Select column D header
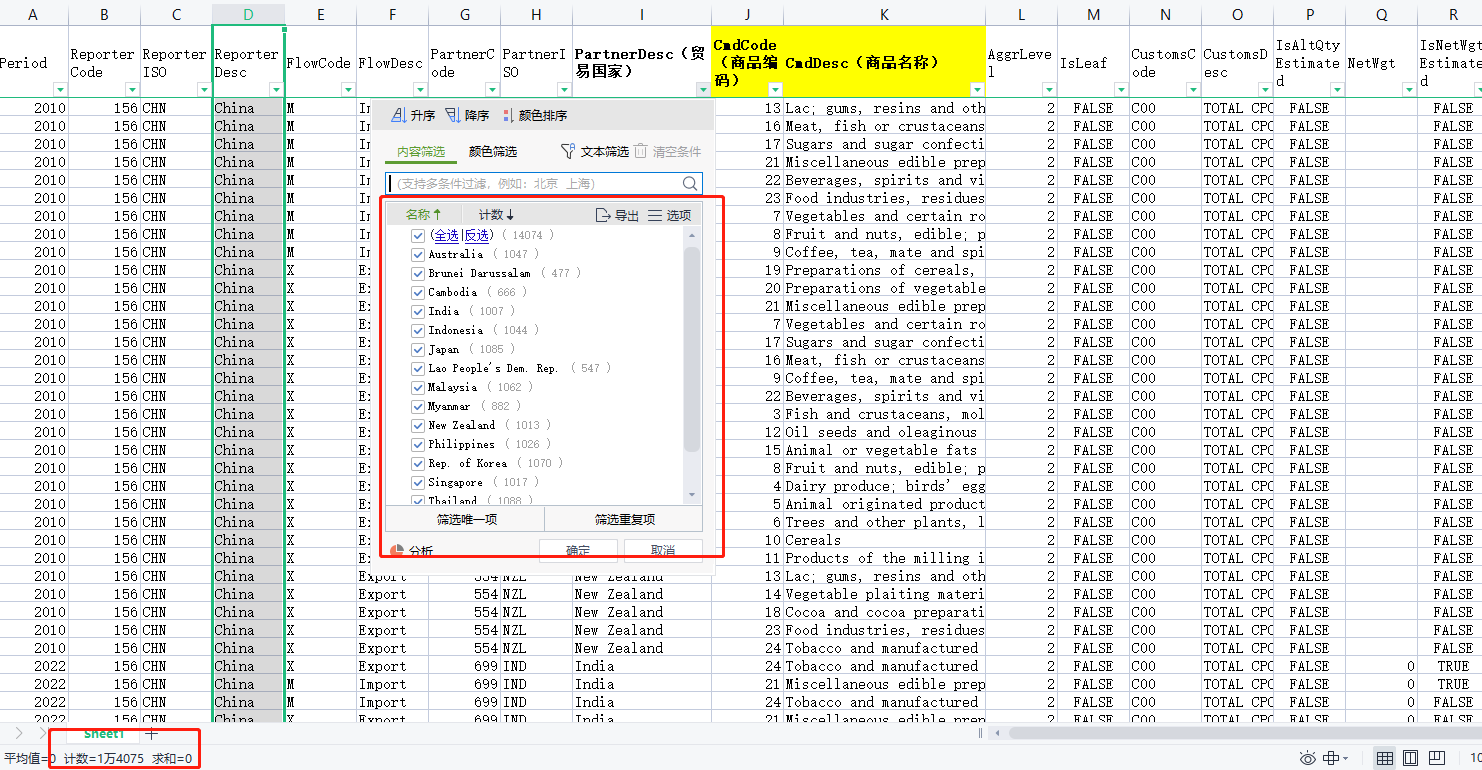Image resolution: width=1482 pixels, height=770 pixels. [x=248, y=14]
